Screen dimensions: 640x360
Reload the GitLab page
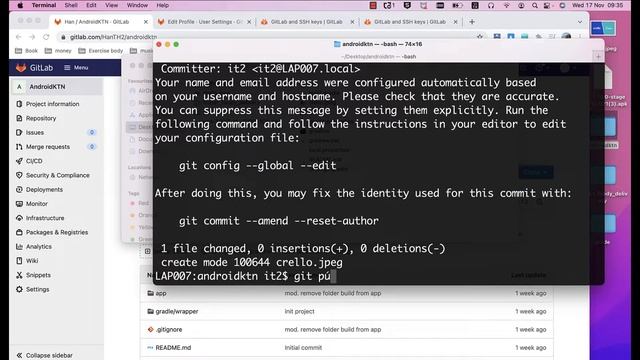46,37
